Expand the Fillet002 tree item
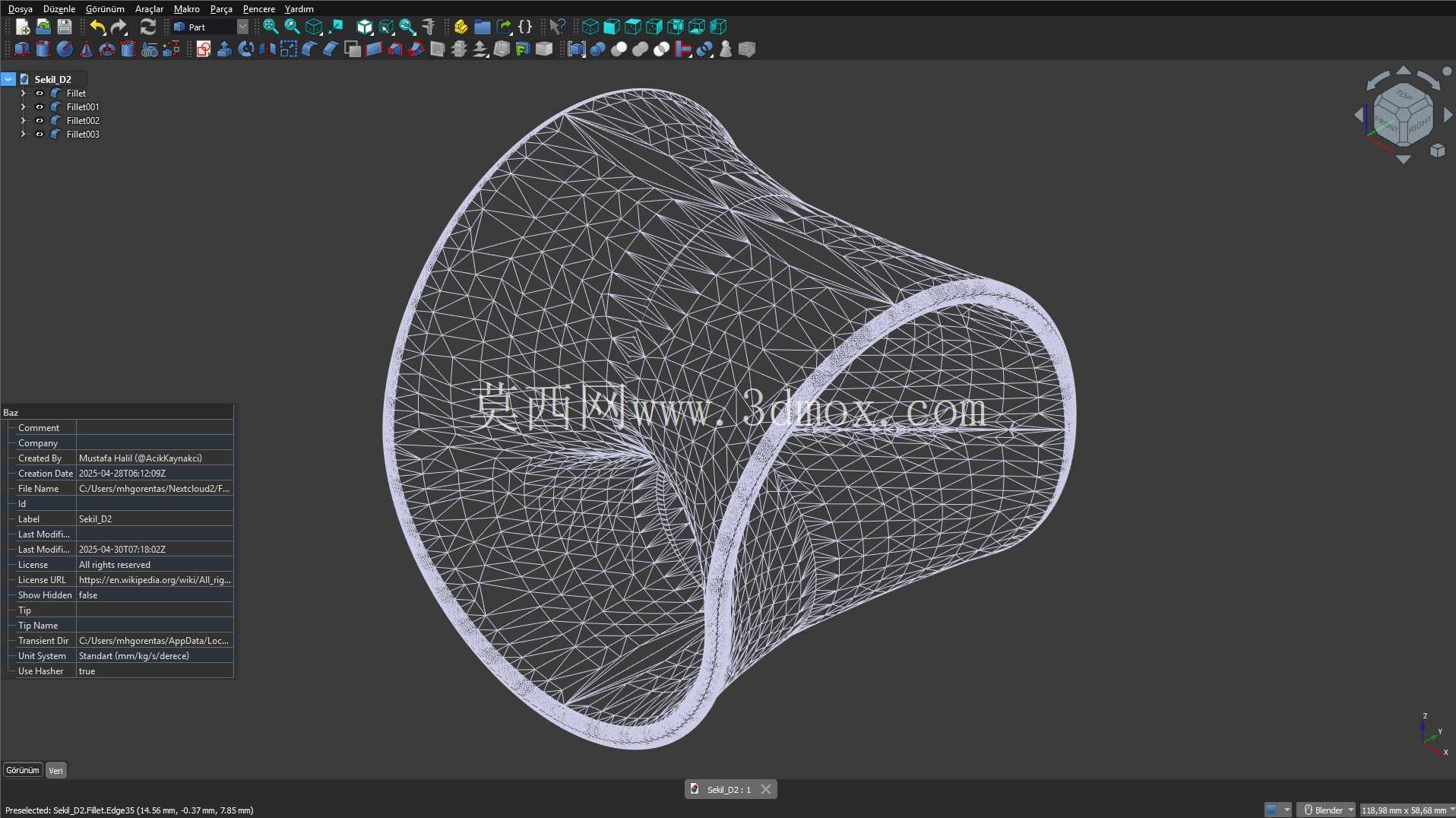Image resolution: width=1456 pixels, height=818 pixels. (x=24, y=121)
